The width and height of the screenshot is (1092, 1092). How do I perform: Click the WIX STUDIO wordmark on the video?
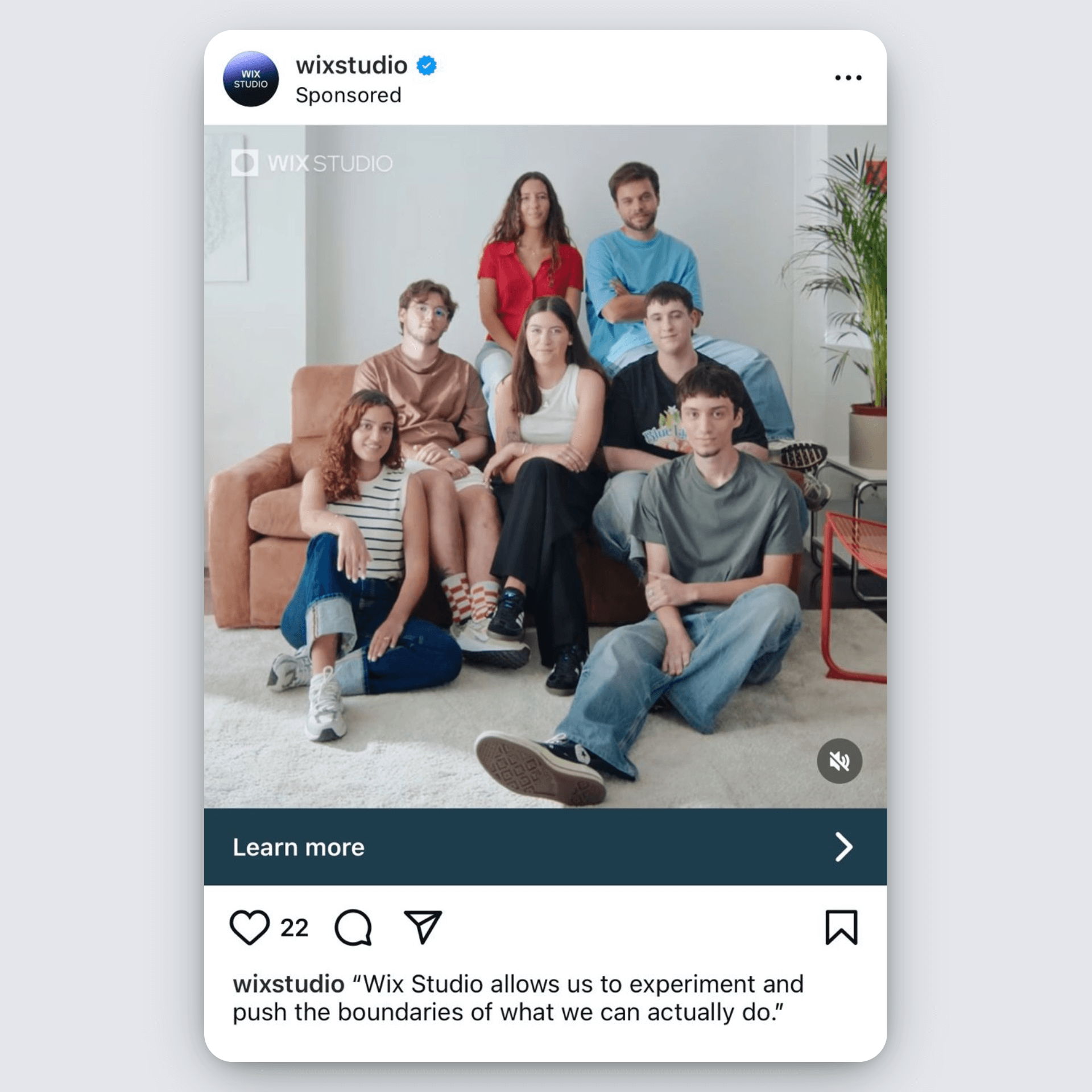click(330, 163)
